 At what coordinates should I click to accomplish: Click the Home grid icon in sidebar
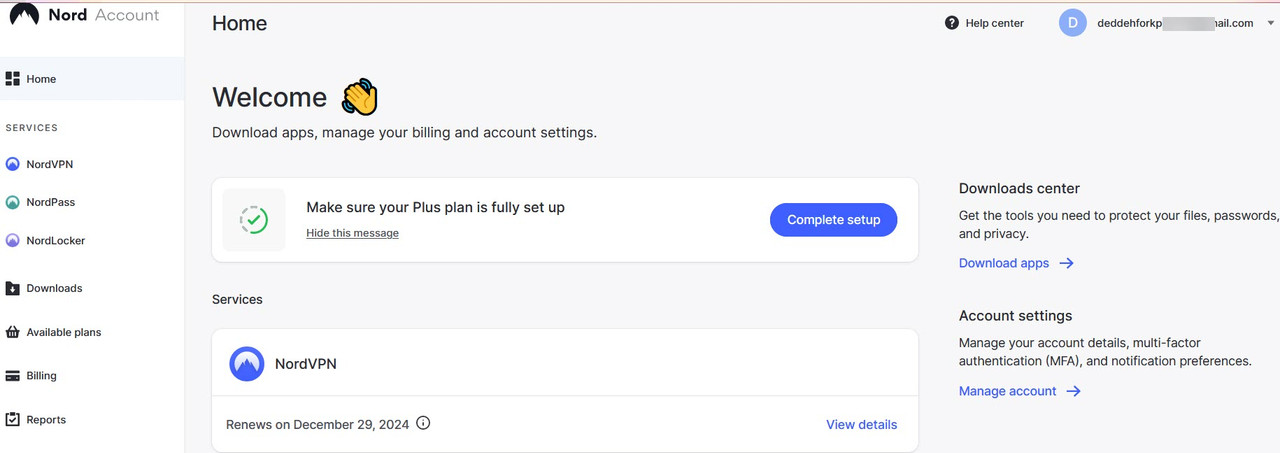[x=13, y=79]
